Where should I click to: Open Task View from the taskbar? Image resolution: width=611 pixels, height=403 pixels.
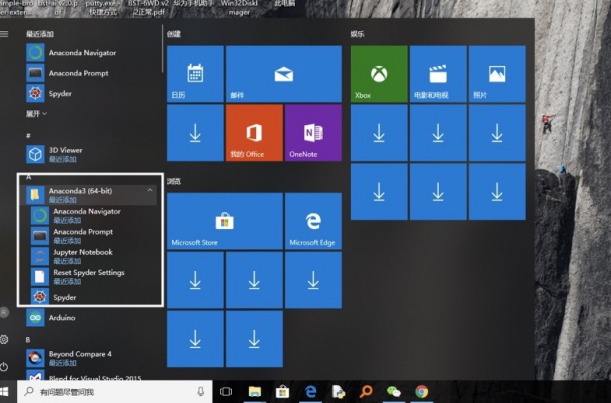point(226,391)
